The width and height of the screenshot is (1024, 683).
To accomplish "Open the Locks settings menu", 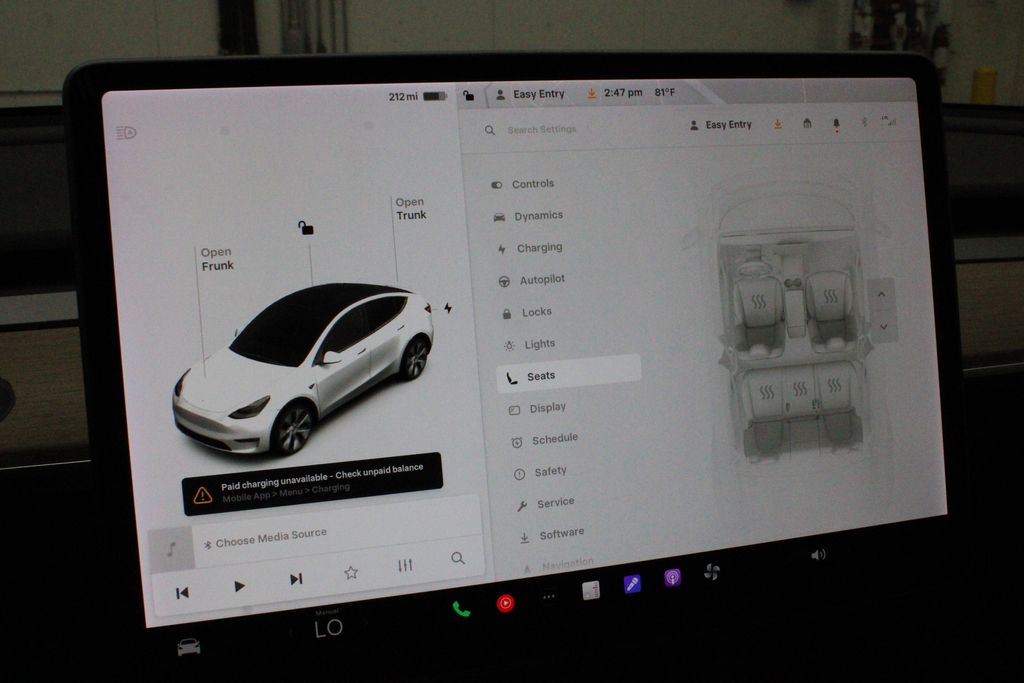I will click(x=527, y=313).
